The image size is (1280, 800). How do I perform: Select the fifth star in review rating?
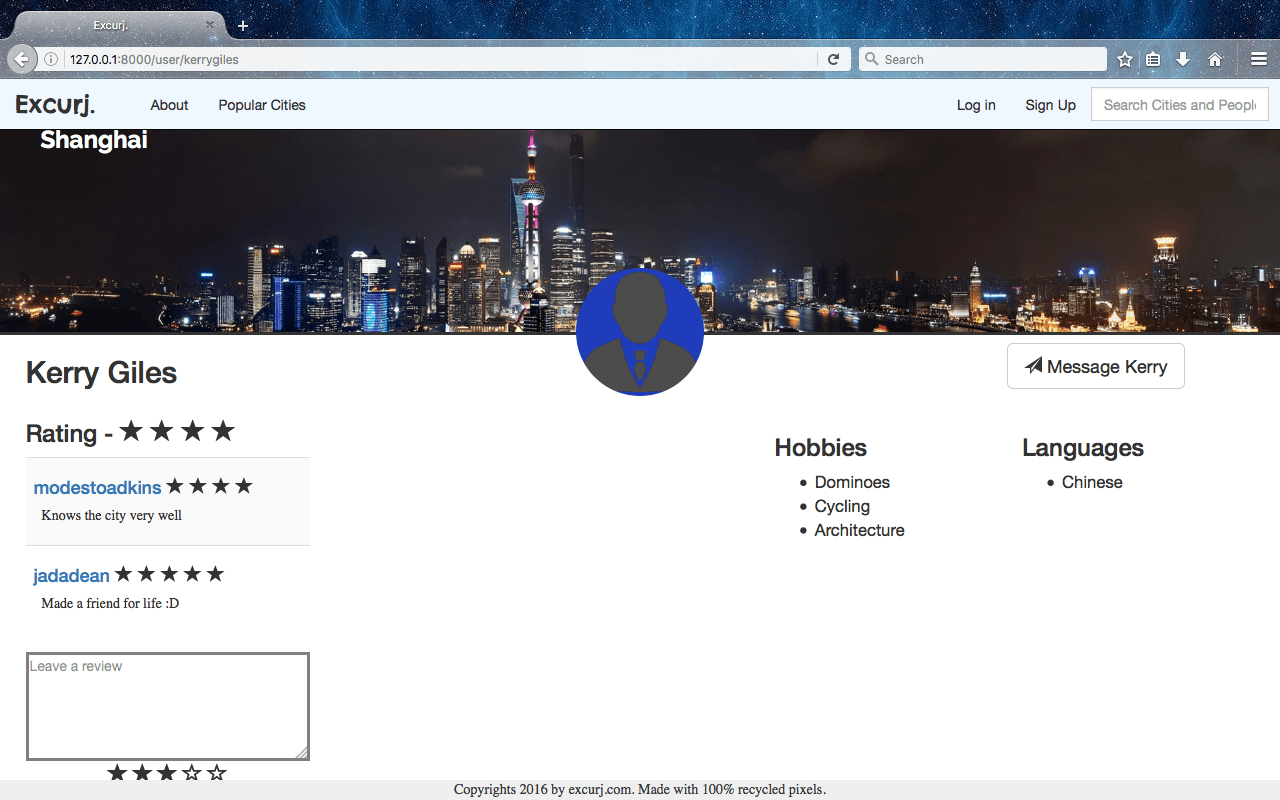pos(217,773)
